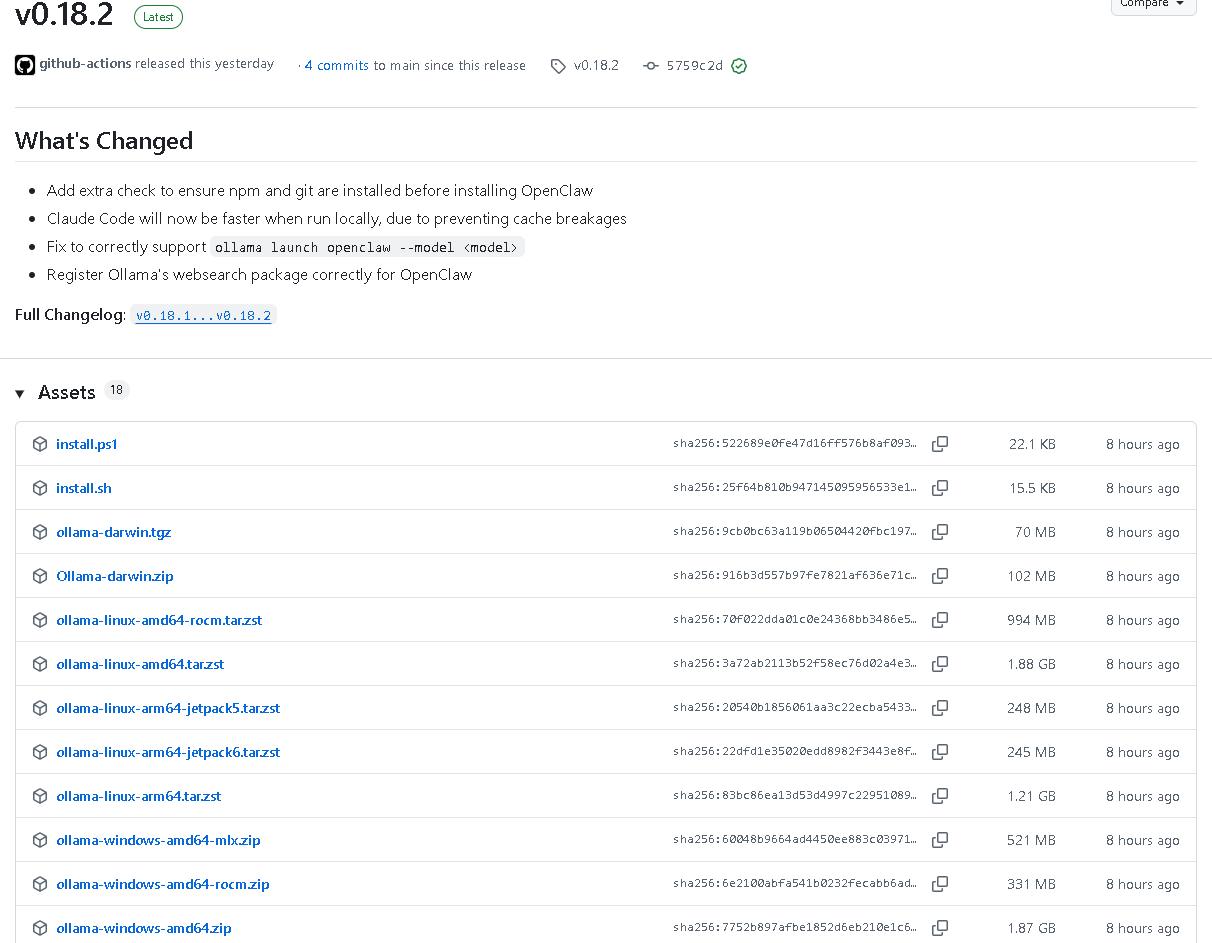Image resolution: width=1212 pixels, height=943 pixels.
Task: Copy the SHA256 hash of install.sh
Action: tap(940, 488)
